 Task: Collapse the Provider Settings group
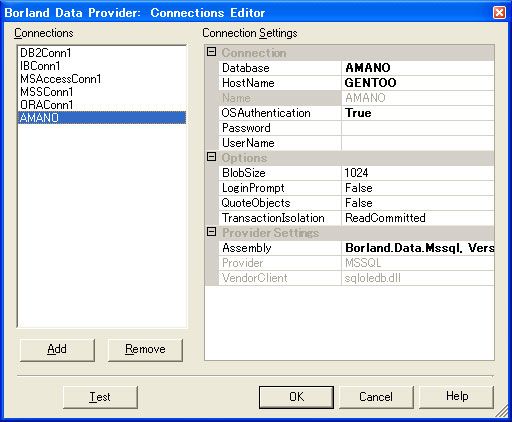pos(211,232)
